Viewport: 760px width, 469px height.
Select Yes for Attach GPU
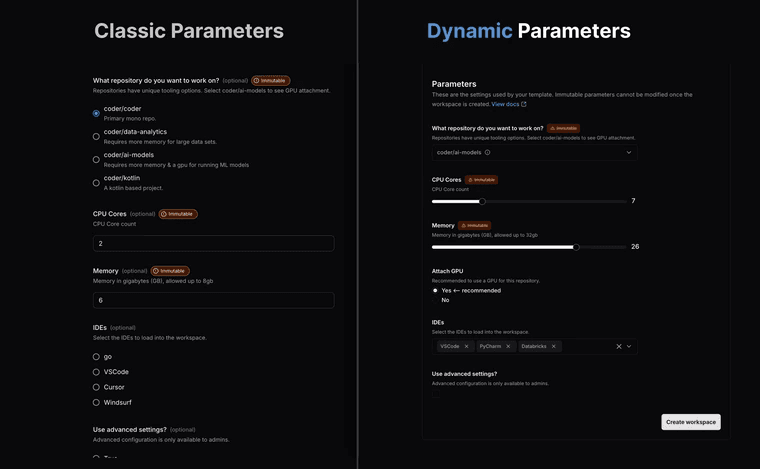(x=435, y=291)
